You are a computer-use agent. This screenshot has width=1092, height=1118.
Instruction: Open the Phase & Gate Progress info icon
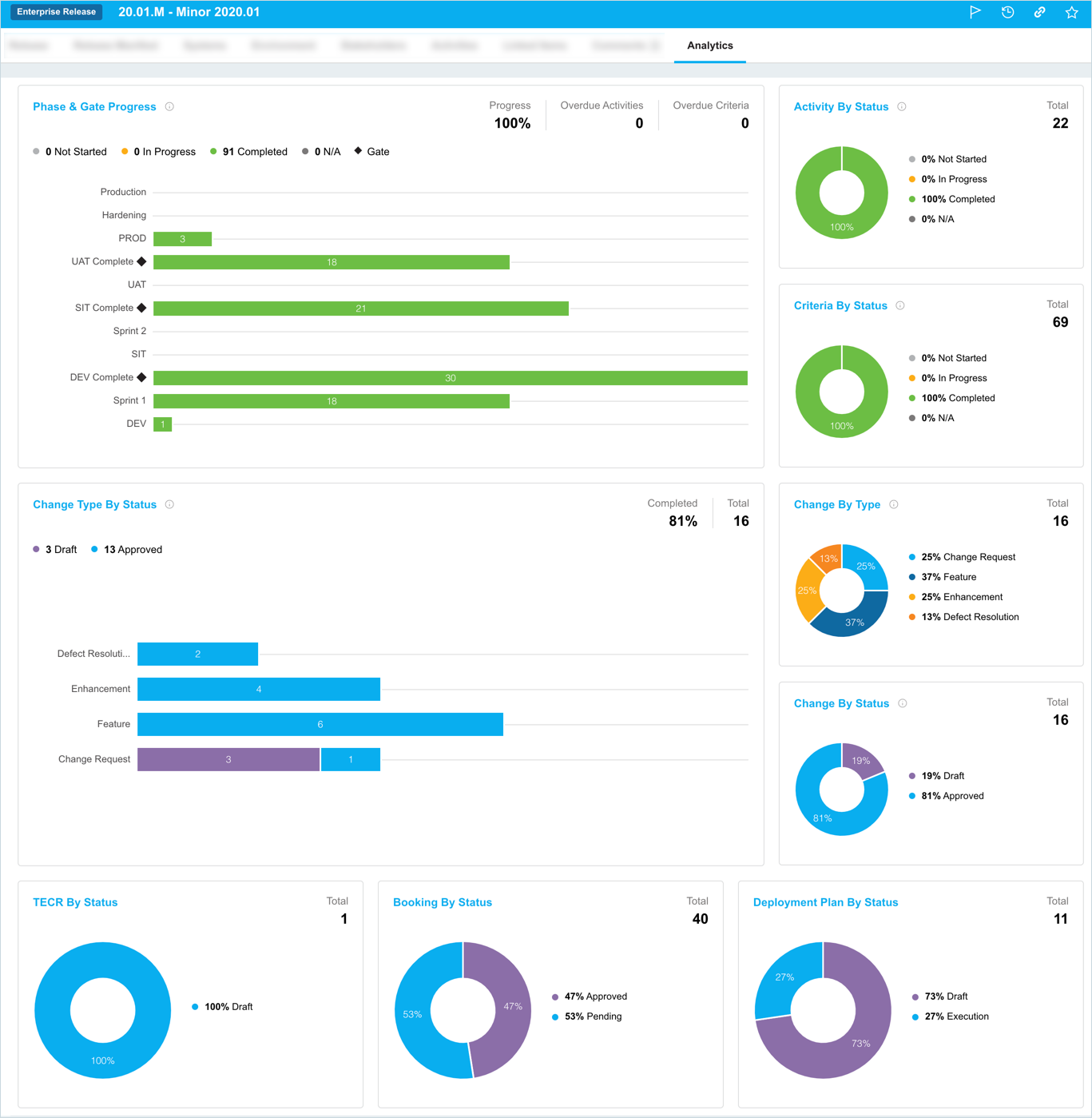tap(170, 106)
